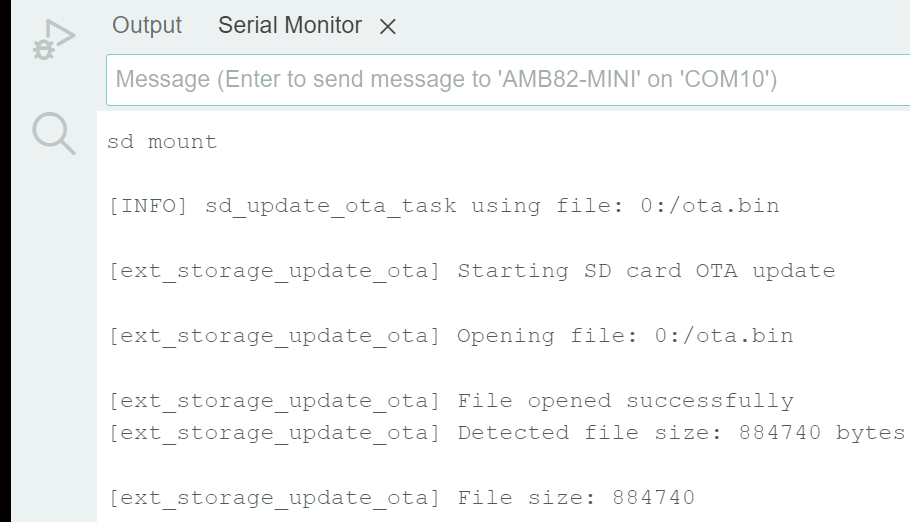Click [ext_storage_update_ota] tag on File opened line

click(275, 401)
